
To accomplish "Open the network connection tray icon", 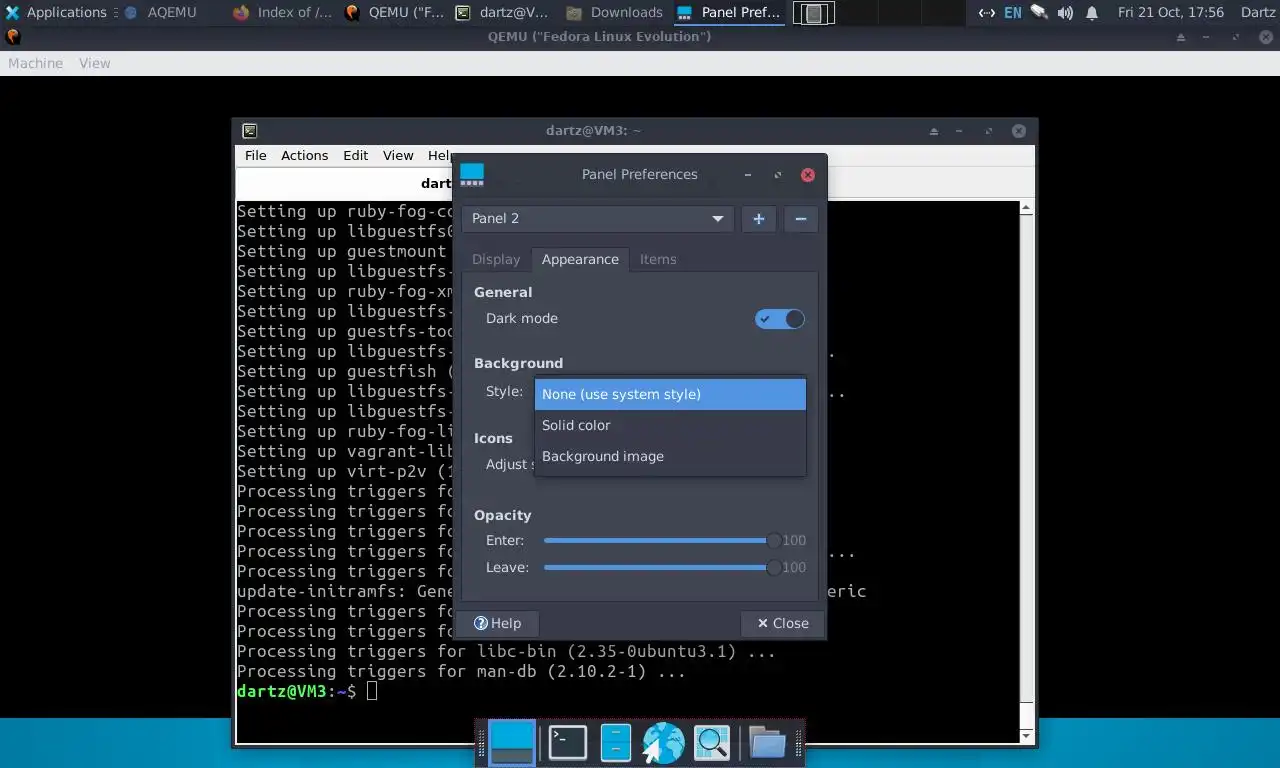I will point(986,13).
